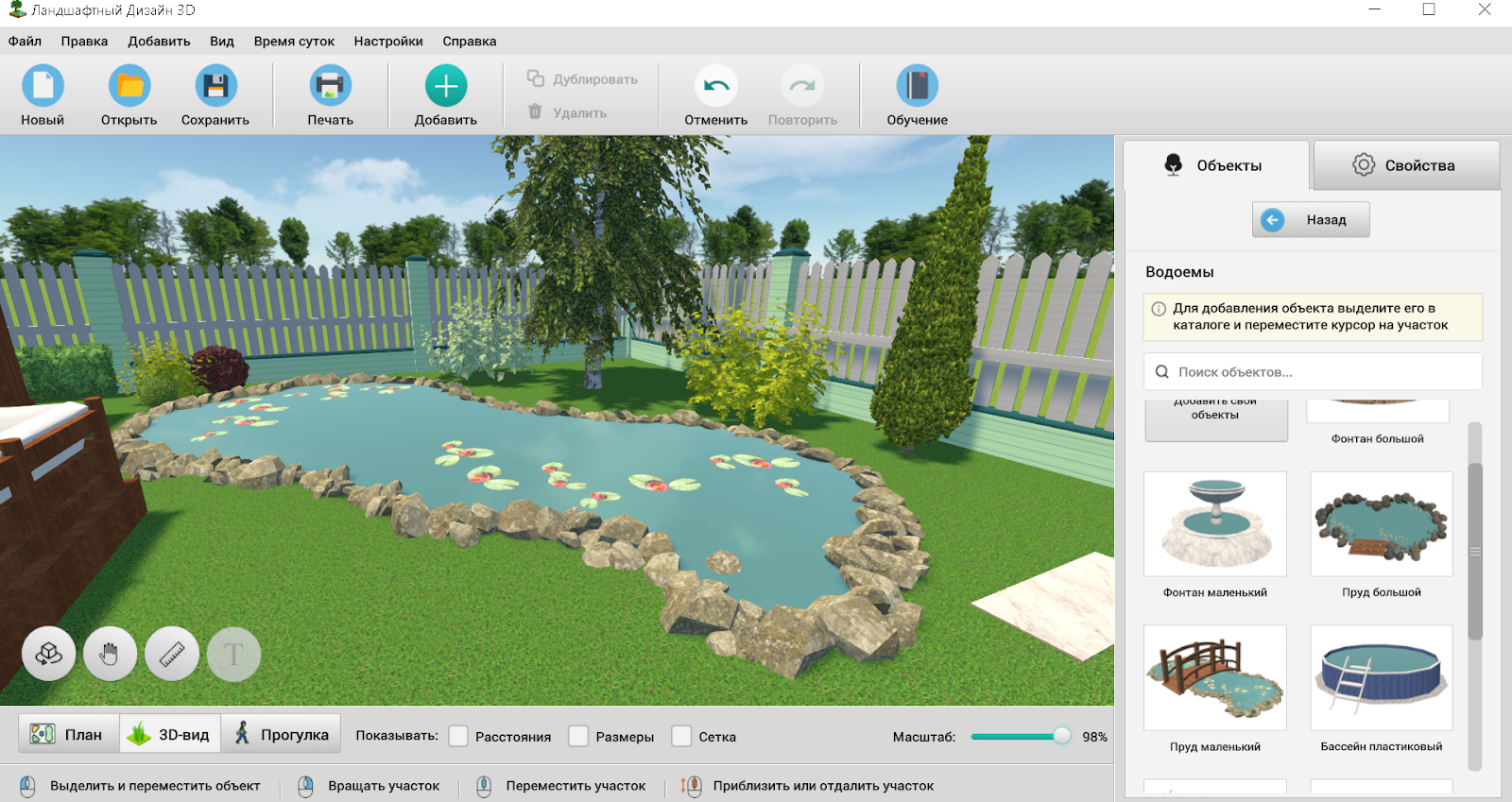Open the Файл menu
1512x802 pixels.
[x=25, y=41]
